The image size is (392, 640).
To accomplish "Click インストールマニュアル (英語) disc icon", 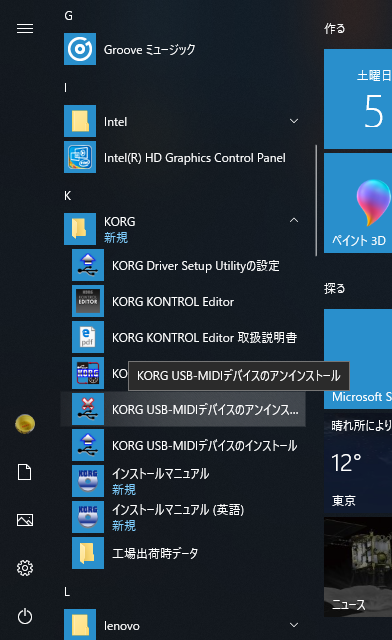I will [88, 517].
